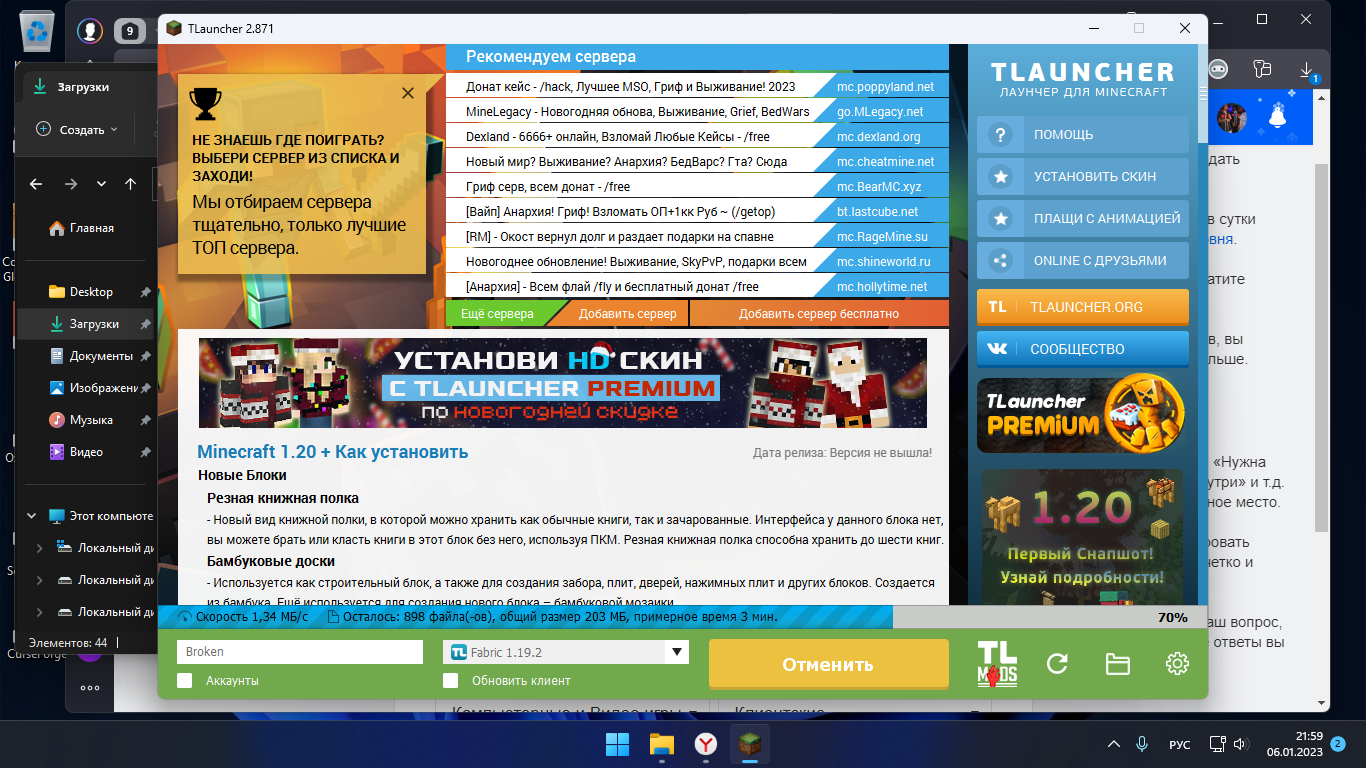This screenshot has height=768, width=1366.
Task: Open the launcher settings gear icon
Action: pos(1177,663)
